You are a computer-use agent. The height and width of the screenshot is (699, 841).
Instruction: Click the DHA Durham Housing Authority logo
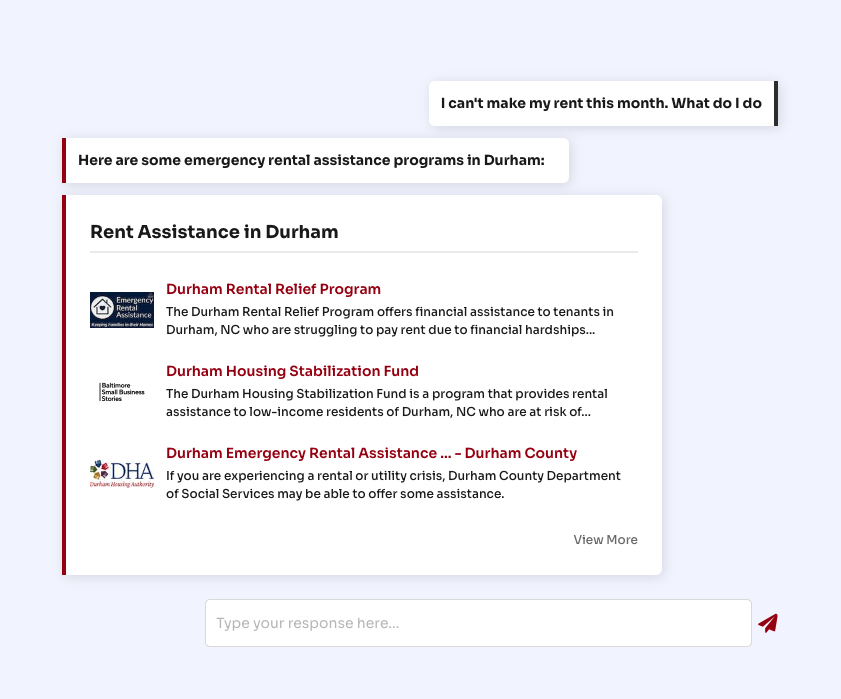122,474
